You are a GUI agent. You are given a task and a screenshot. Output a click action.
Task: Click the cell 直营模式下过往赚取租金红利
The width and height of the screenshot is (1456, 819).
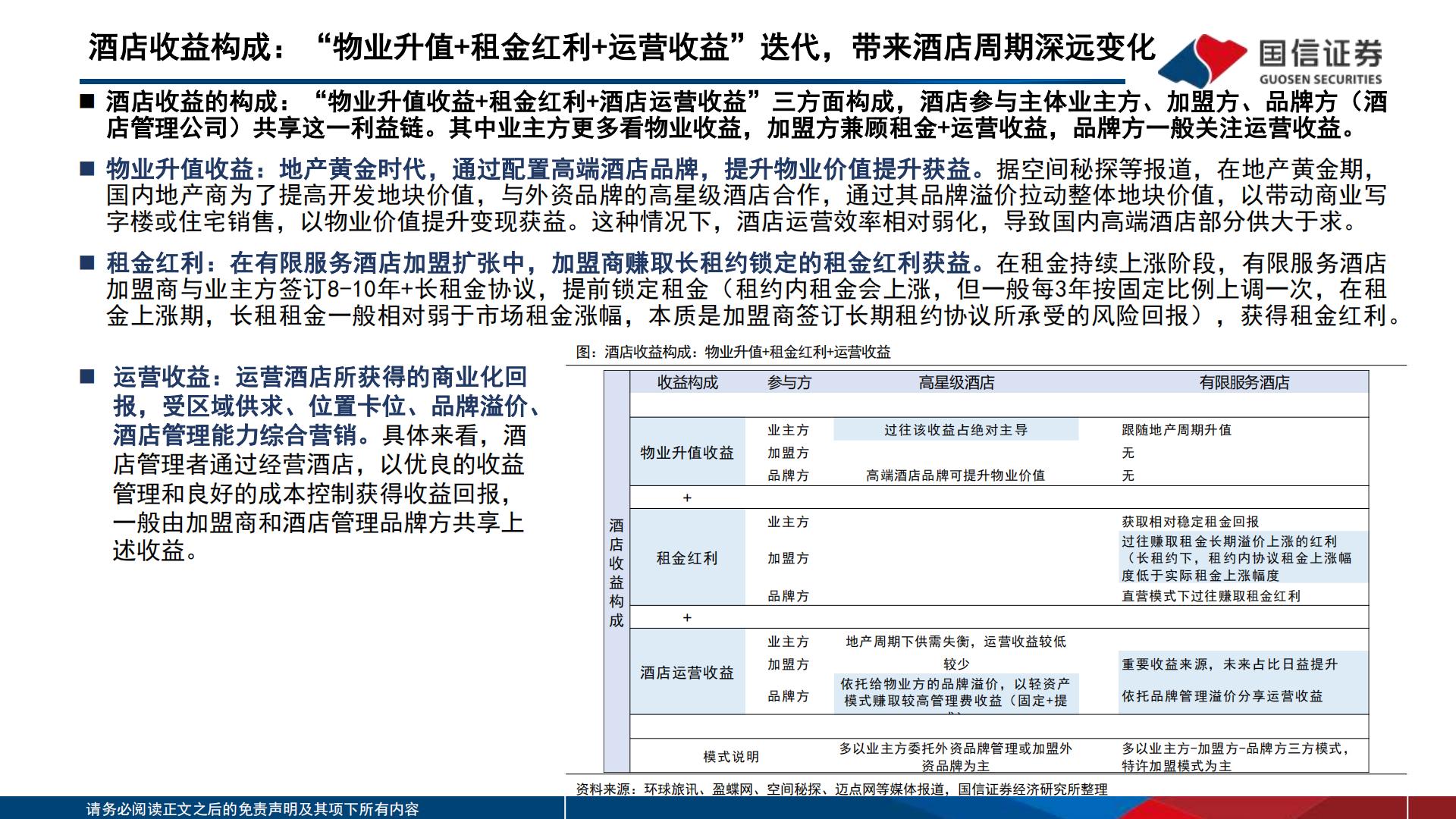click(1211, 596)
